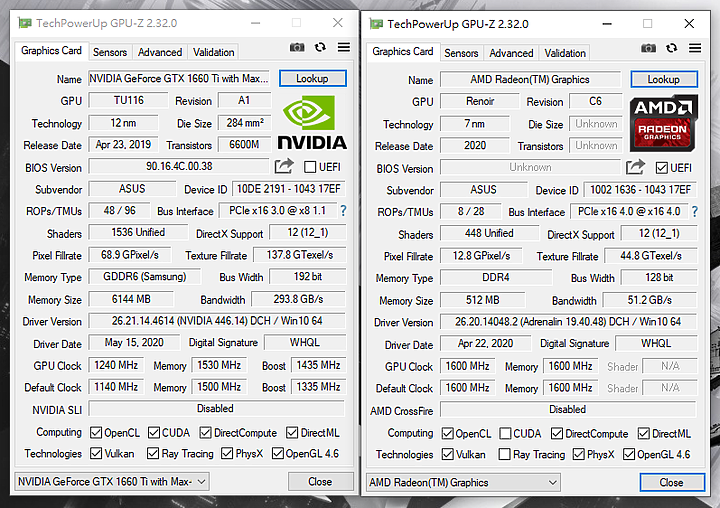Switch to Validation tab in the NVIDIA window
Image resolution: width=720 pixels, height=508 pixels.
(214, 52)
